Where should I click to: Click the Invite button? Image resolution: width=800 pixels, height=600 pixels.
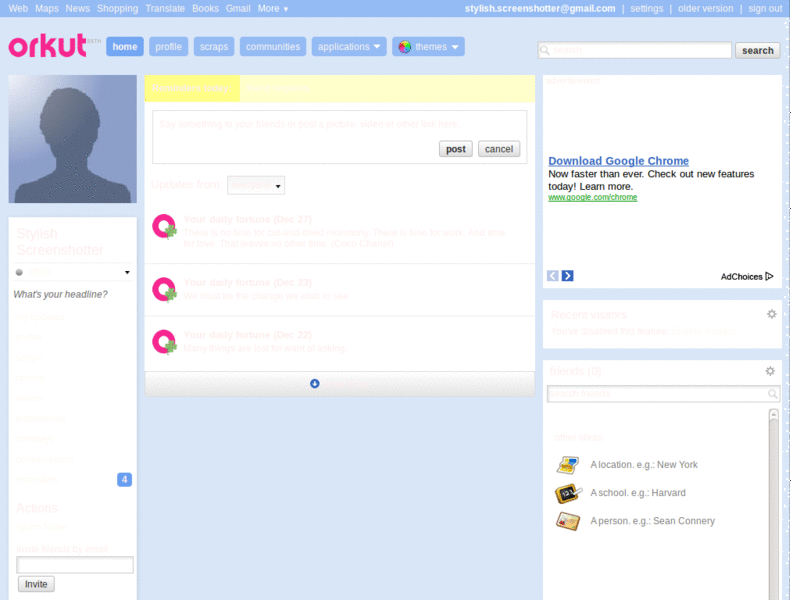click(x=36, y=584)
